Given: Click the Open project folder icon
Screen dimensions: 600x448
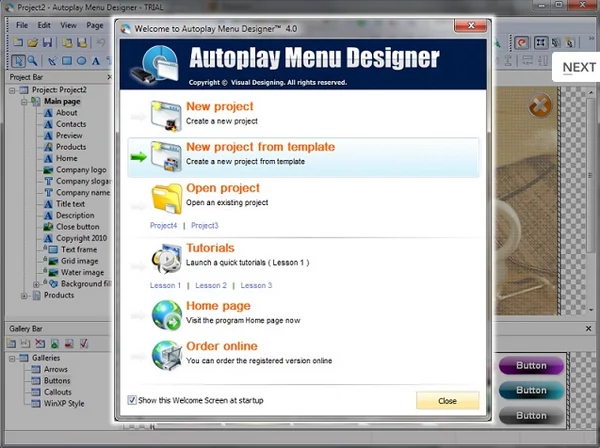Looking at the screenshot, I should click(166, 198).
